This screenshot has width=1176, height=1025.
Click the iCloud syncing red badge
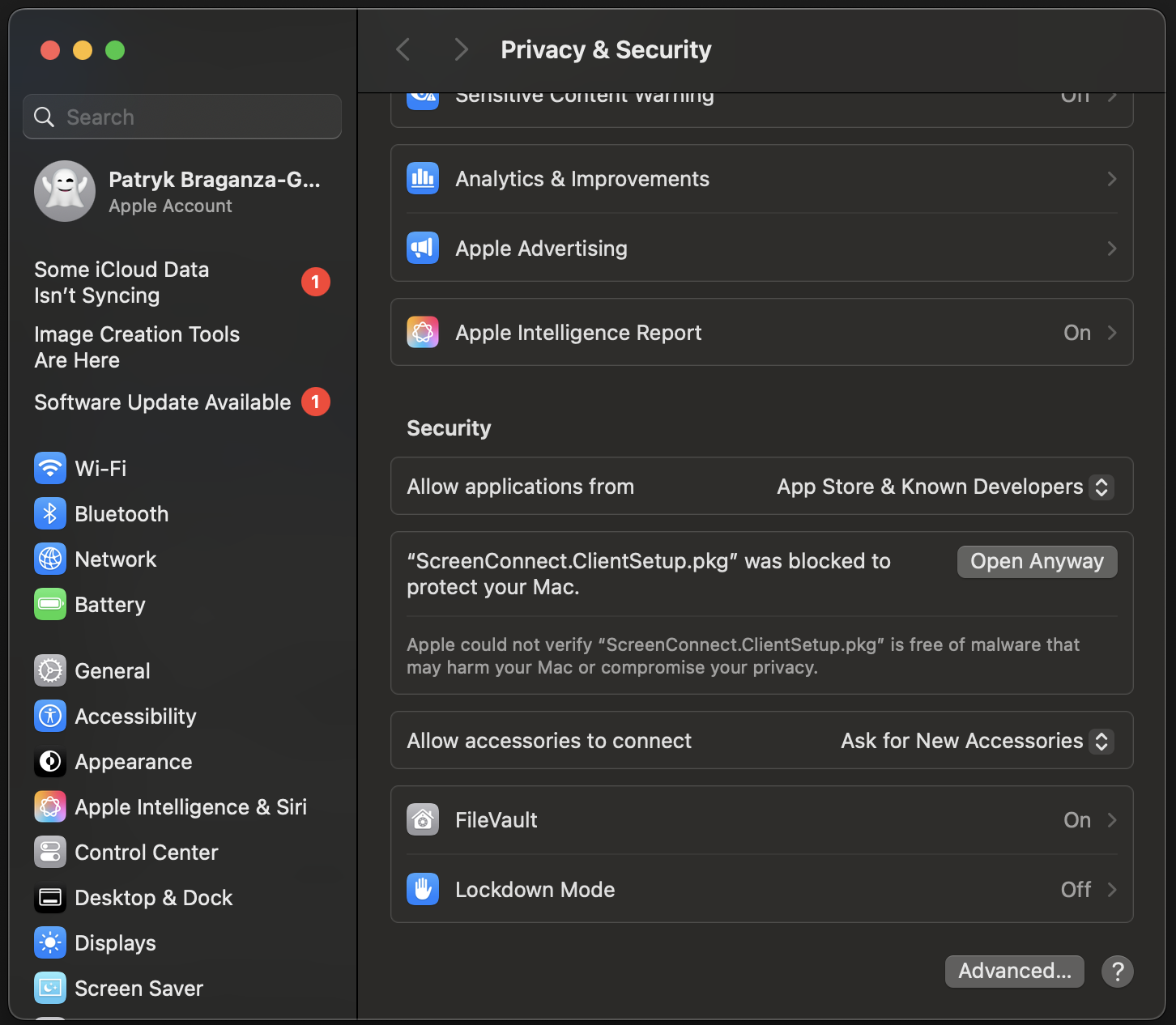pos(316,282)
